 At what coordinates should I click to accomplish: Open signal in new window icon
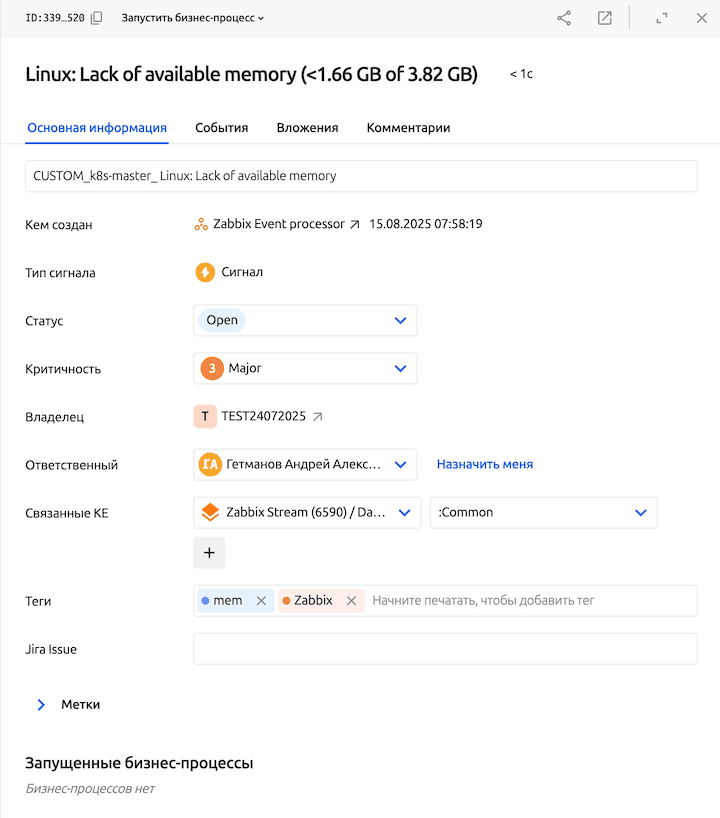(x=605, y=18)
